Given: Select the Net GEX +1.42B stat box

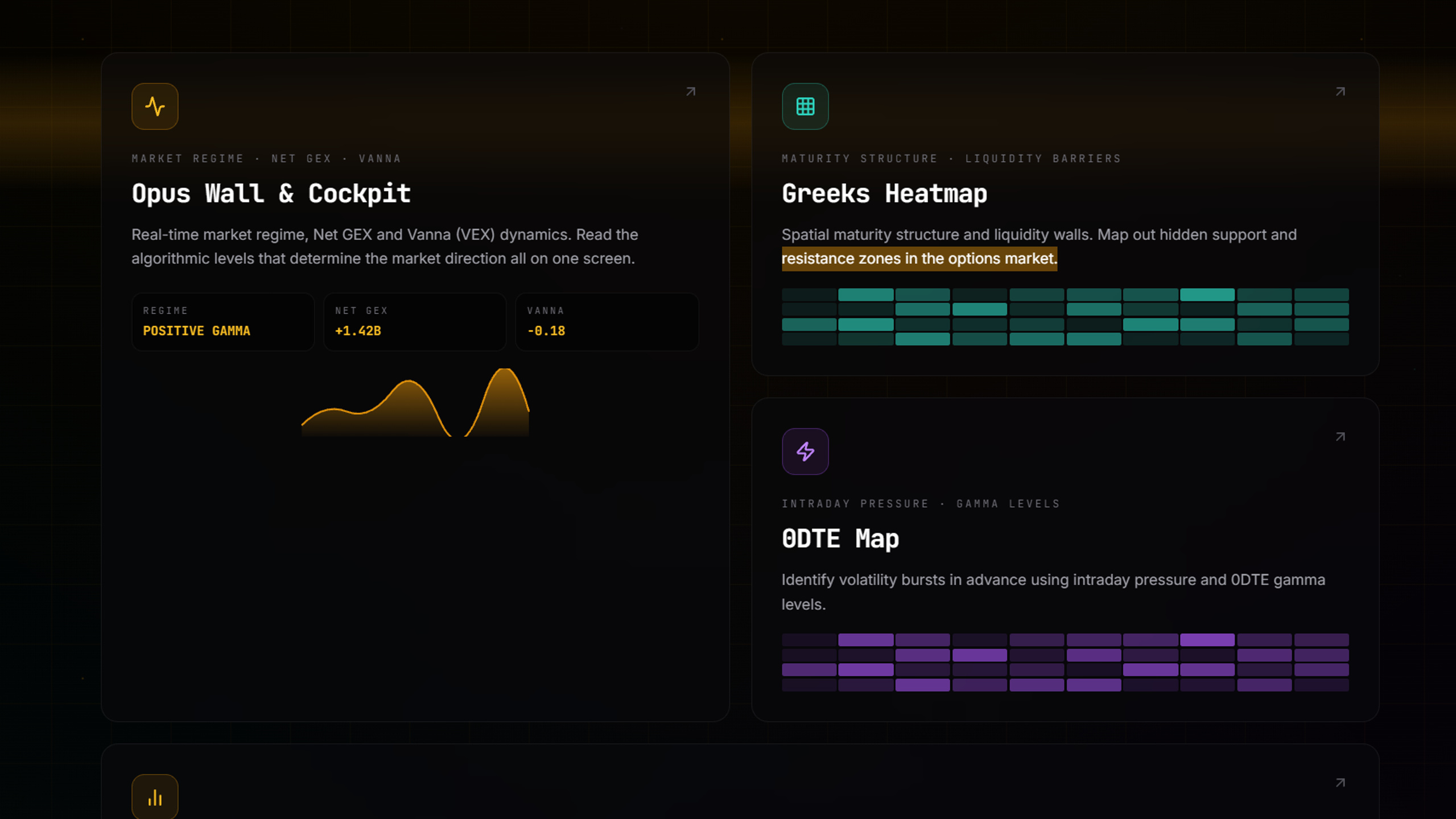Looking at the screenshot, I should 415,322.
